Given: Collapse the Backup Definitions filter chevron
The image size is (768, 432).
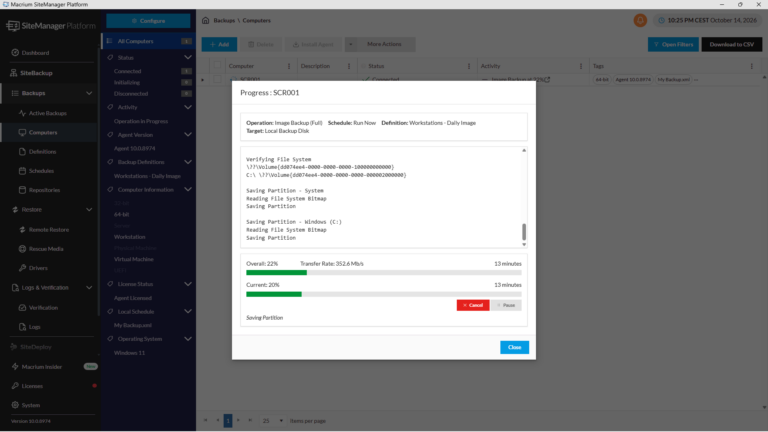Looking at the screenshot, I should coord(188,162).
